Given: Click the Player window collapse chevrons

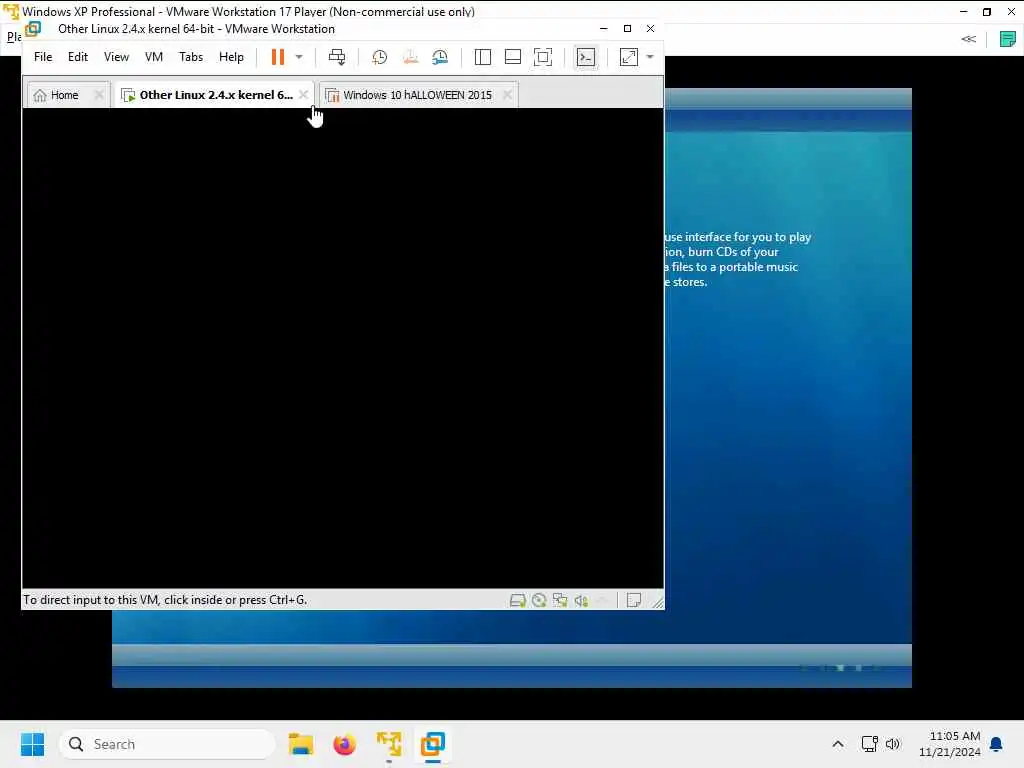Looking at the screenshot, I should [x=968, y=39].
